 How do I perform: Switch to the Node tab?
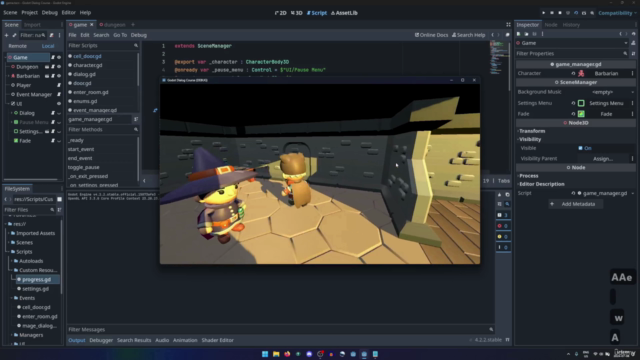click(x=551, y=25)
